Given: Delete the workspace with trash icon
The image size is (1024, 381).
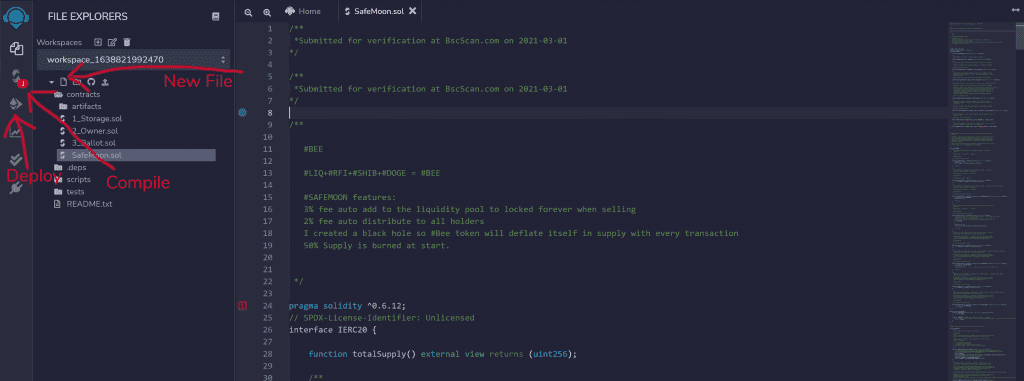Looking at the screenshot, I should point(127,42).
